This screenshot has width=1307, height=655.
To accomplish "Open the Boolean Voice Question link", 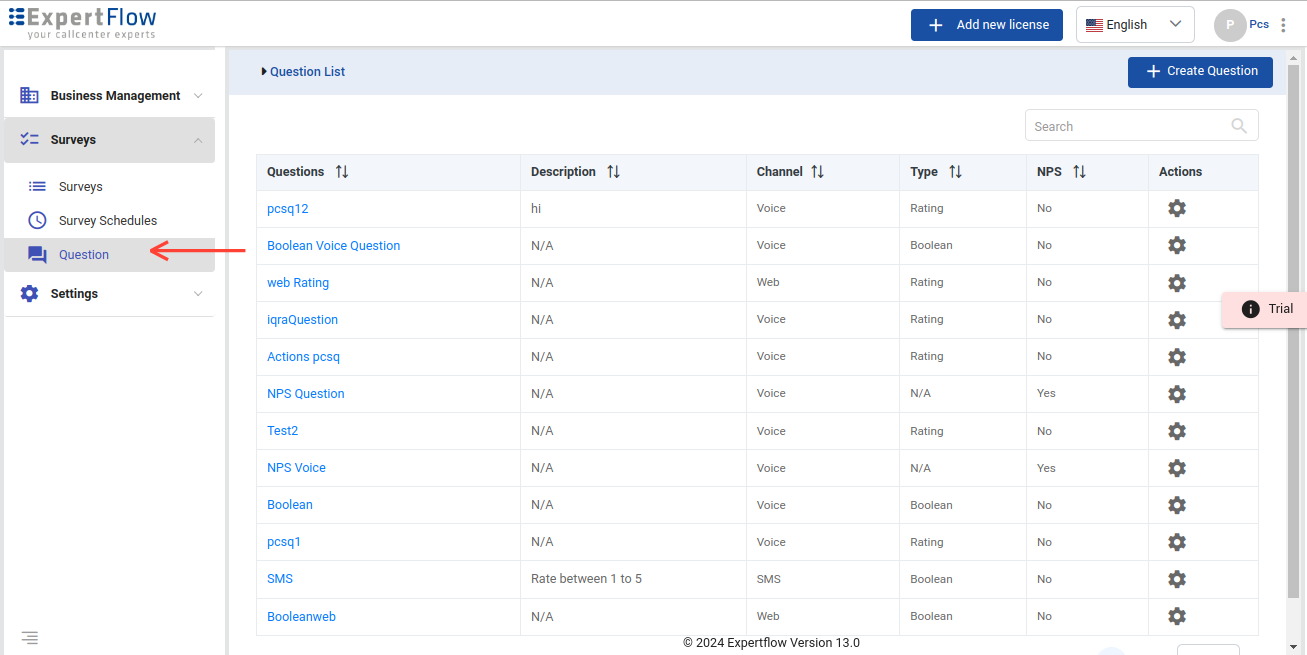I will coord(333,246).
